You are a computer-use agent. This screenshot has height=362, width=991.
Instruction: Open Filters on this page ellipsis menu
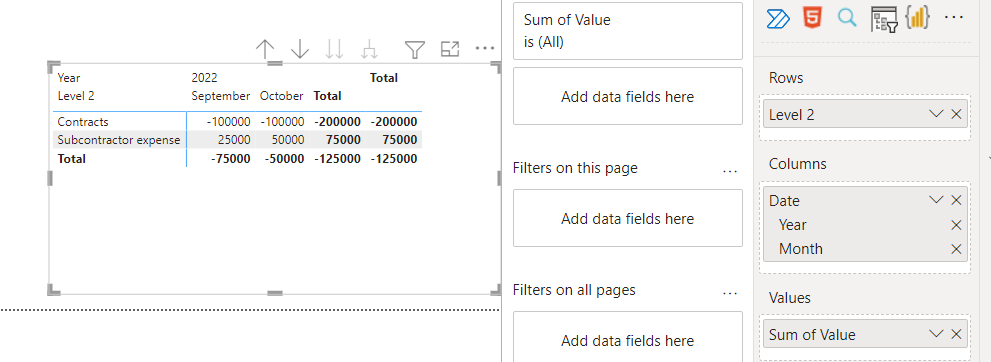(x=730, y=171)
